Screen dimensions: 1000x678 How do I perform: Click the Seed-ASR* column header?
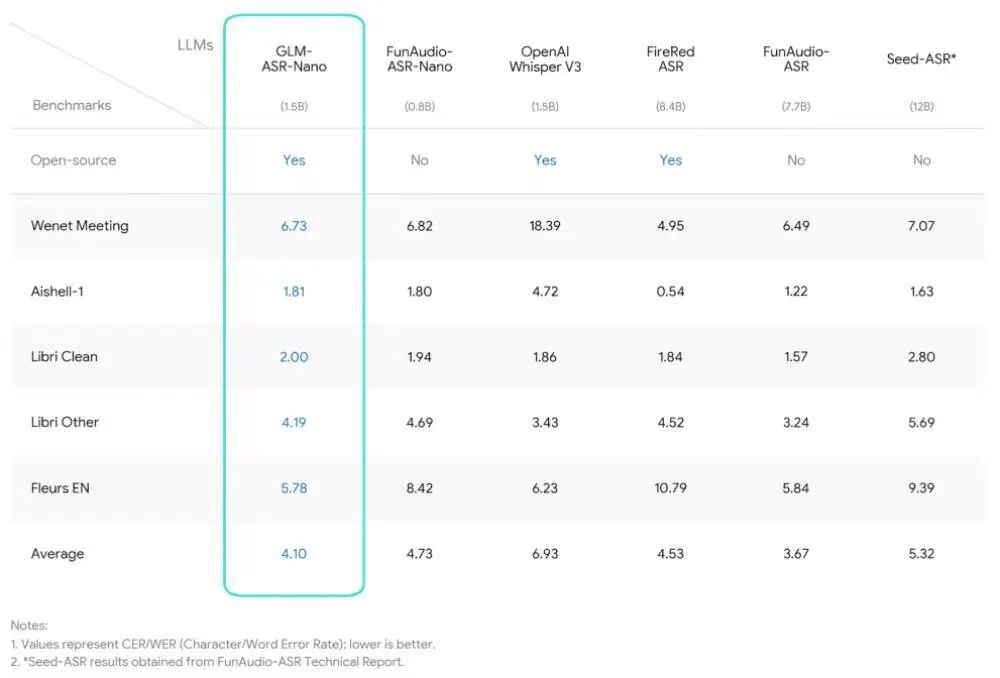point(921,59)
